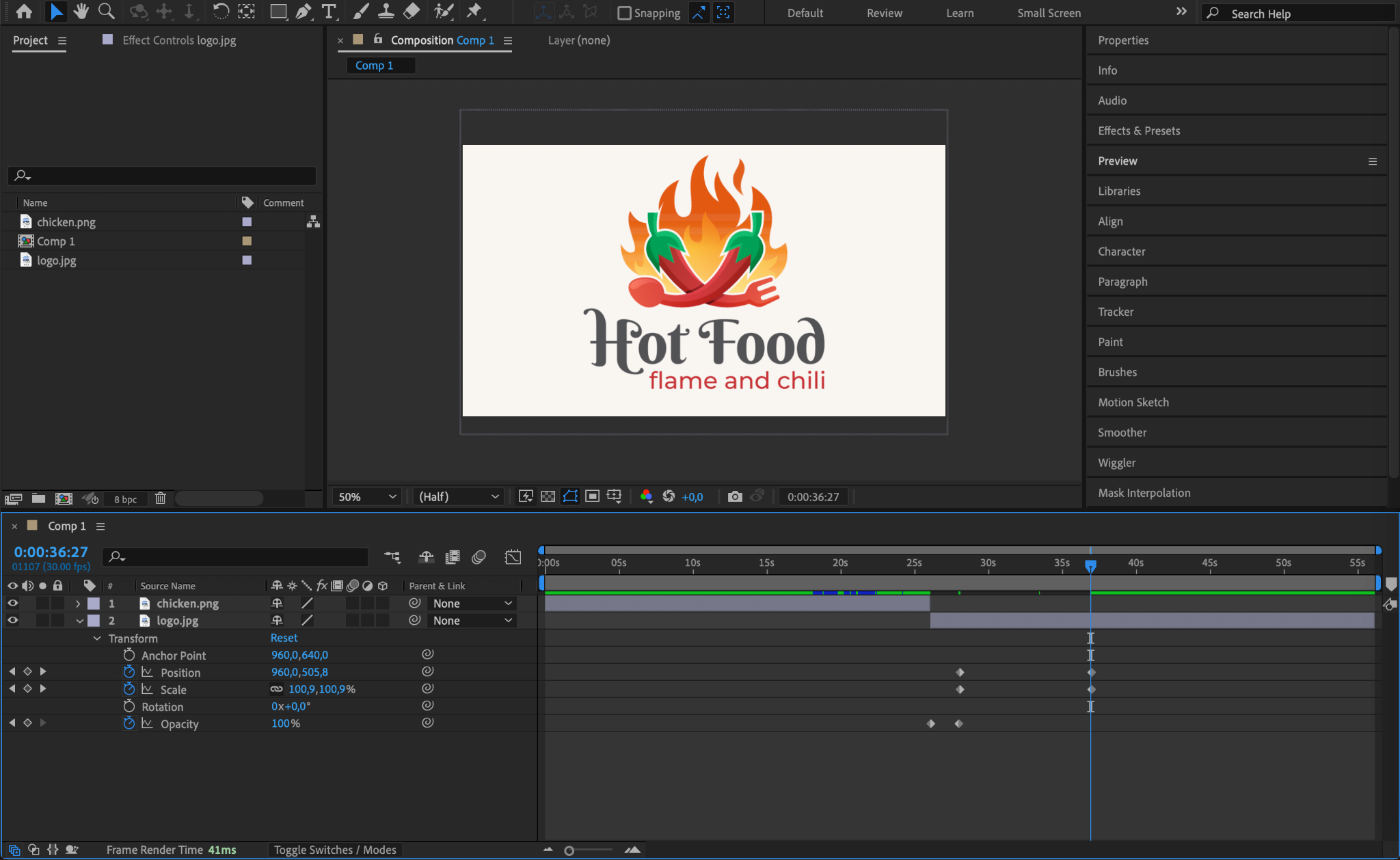Select the Rectangle shape tool
The height and width of the screenshot is (860, 1400).
278,12
